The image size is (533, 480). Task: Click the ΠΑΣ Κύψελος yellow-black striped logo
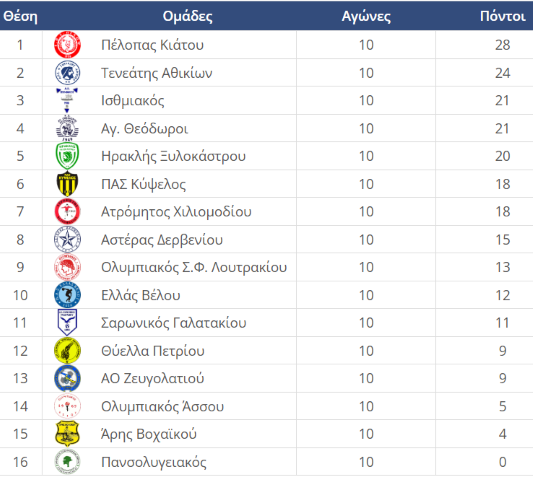[67, 184]
